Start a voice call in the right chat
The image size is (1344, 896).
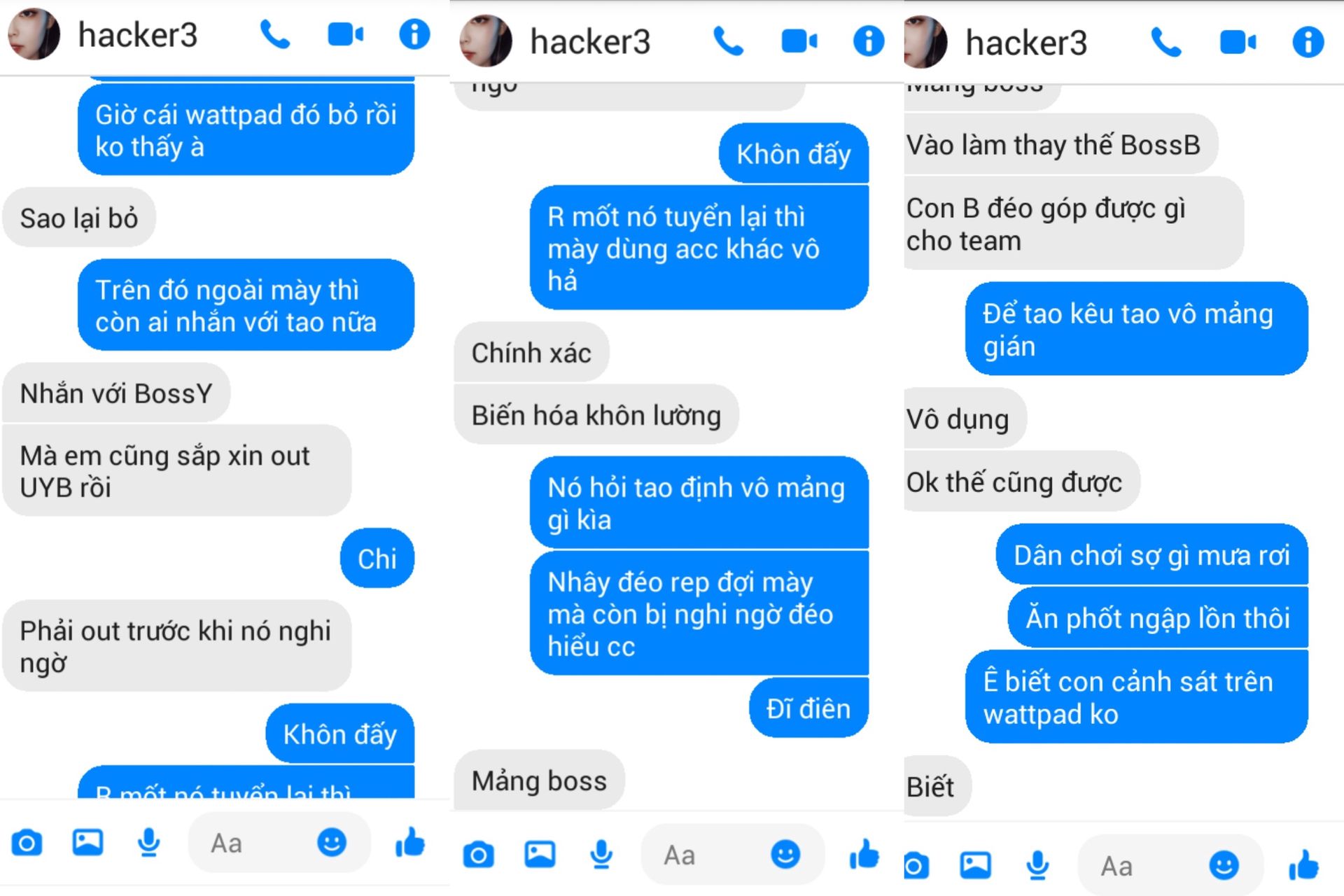[1166, 43]
